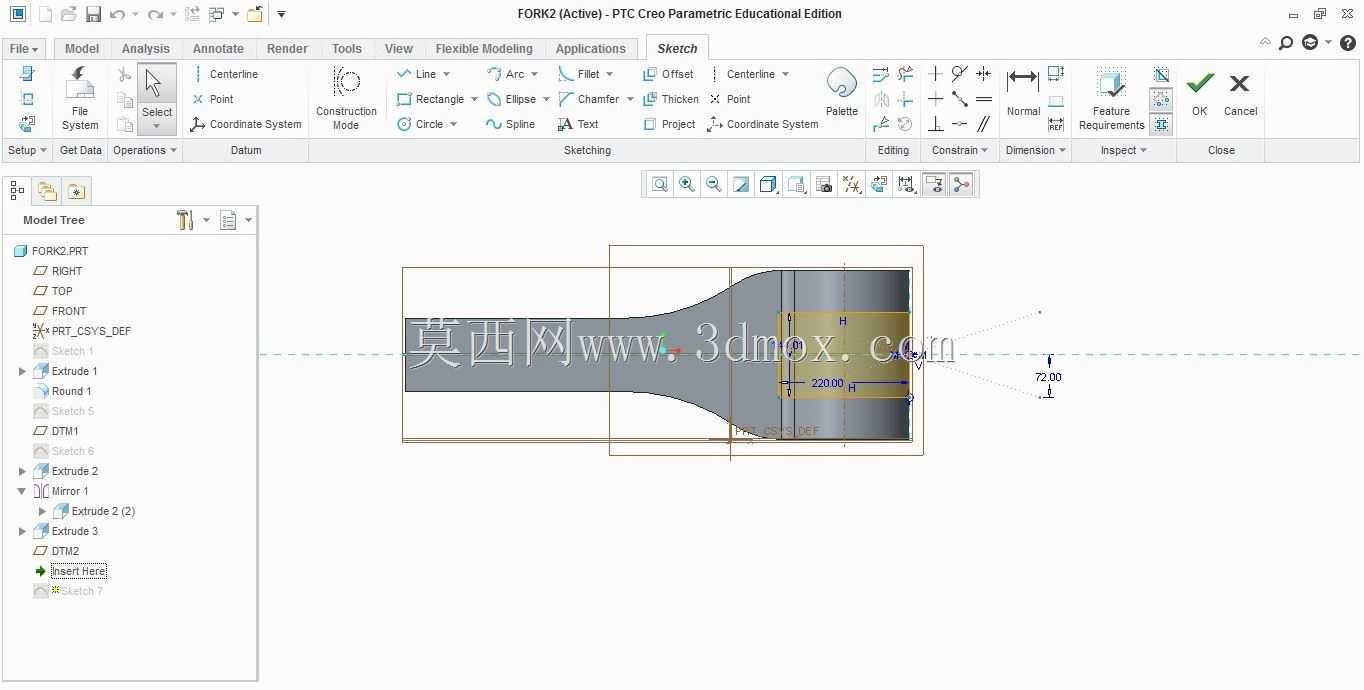Switch to the Model tab
Image resolution: width=1364 pixels, height=690 pixels.
[x=82, y=49]
